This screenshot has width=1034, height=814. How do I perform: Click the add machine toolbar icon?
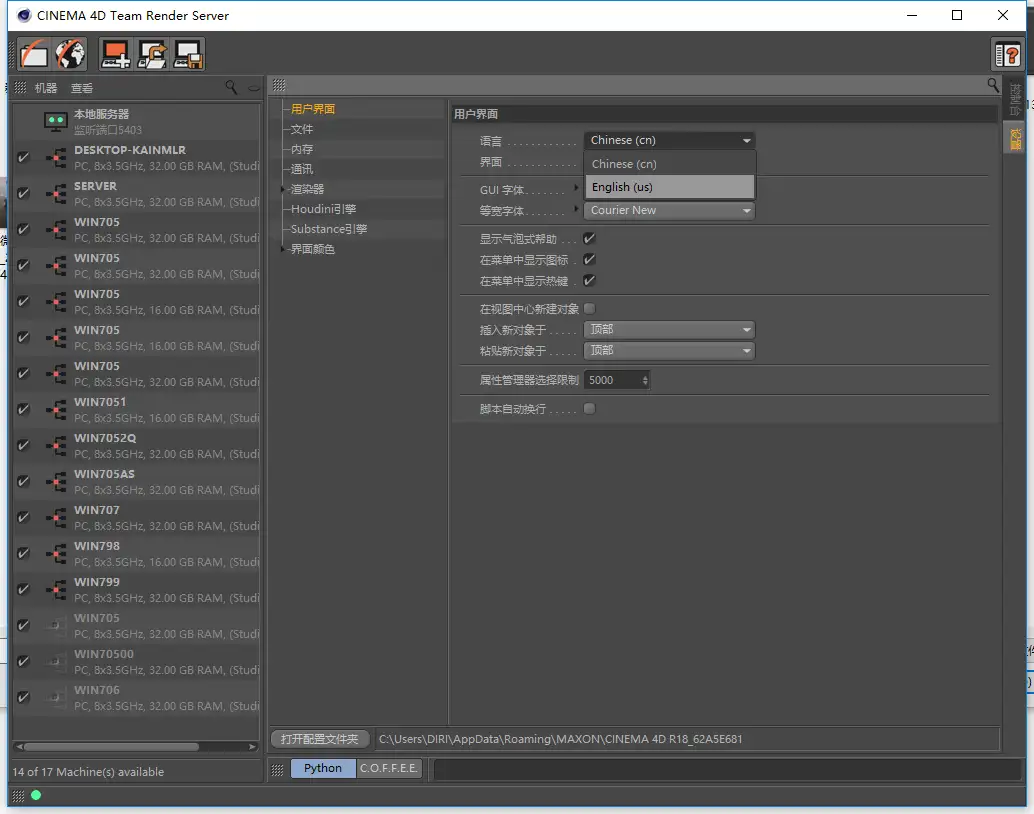115,54
